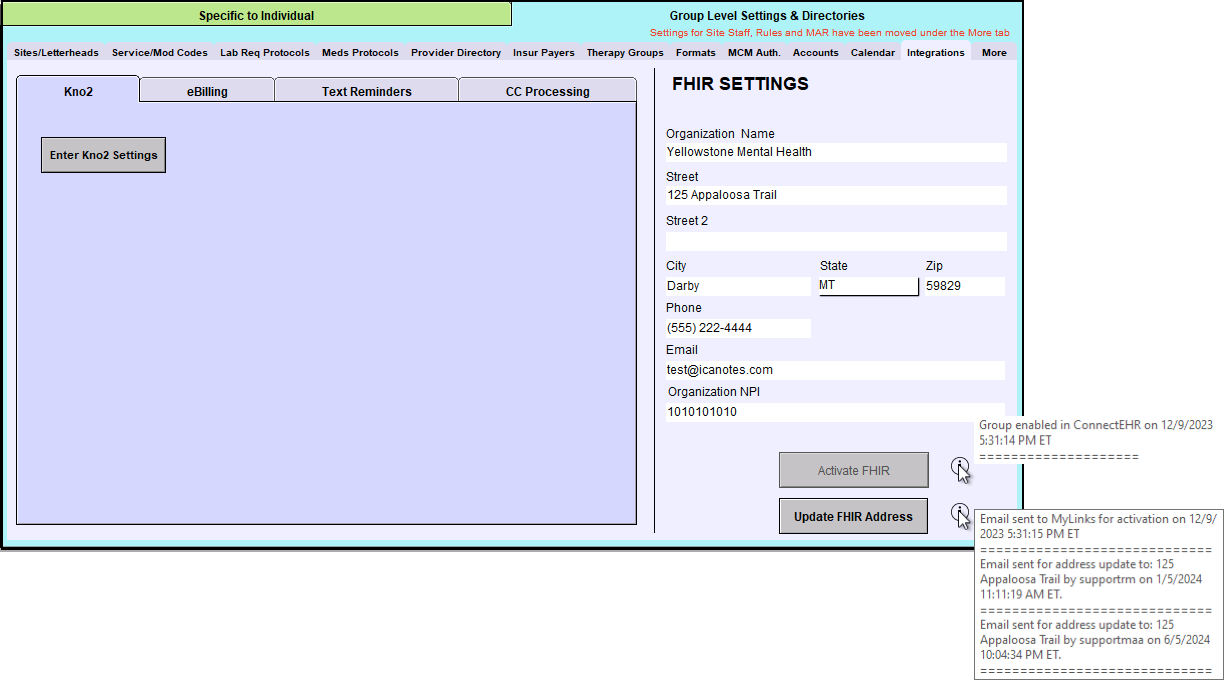Expand the More tab options
1226x685 pixels.
tap(993, 52)
